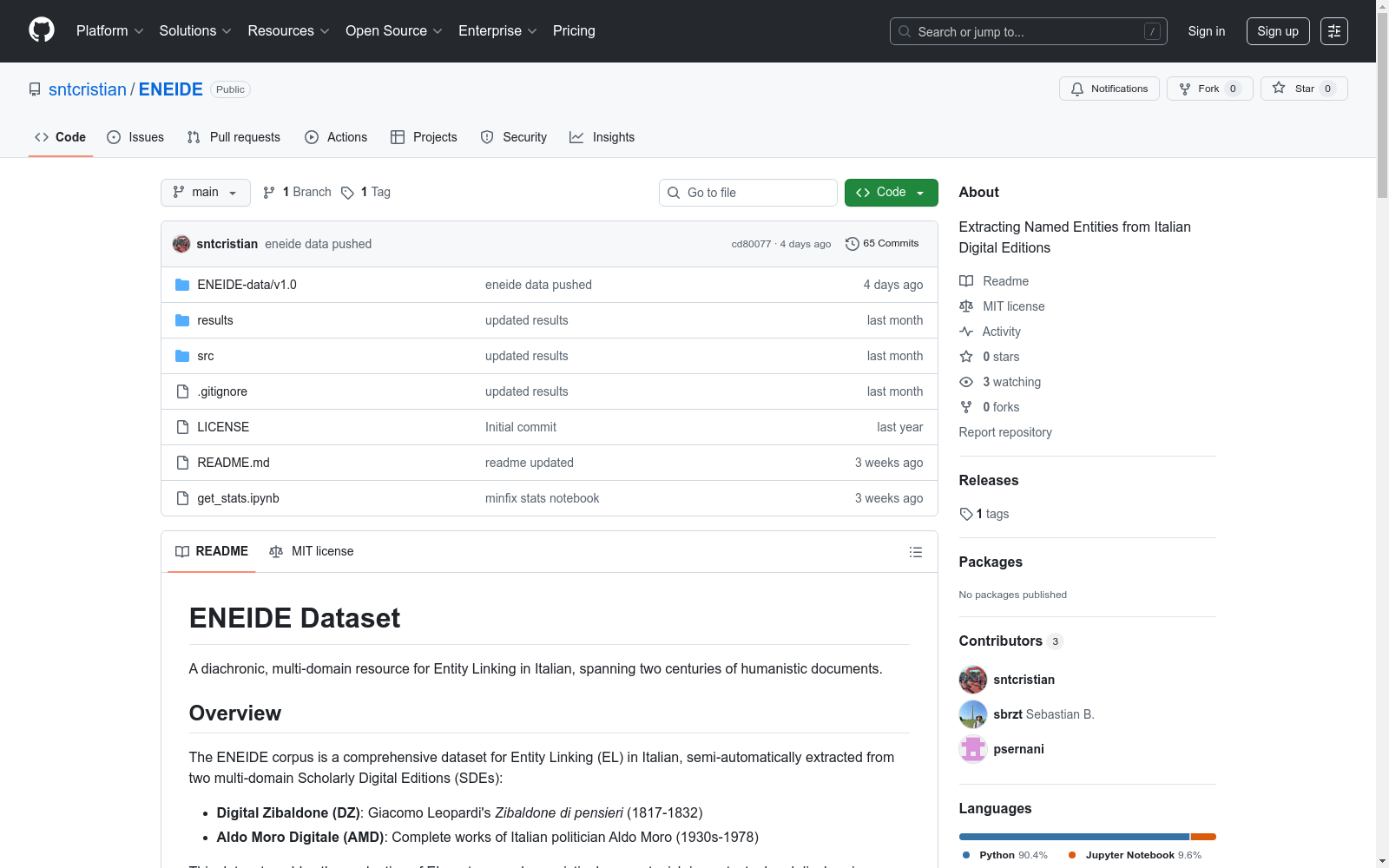
Task: Expand the main branch selector
Action: point(206,193)
